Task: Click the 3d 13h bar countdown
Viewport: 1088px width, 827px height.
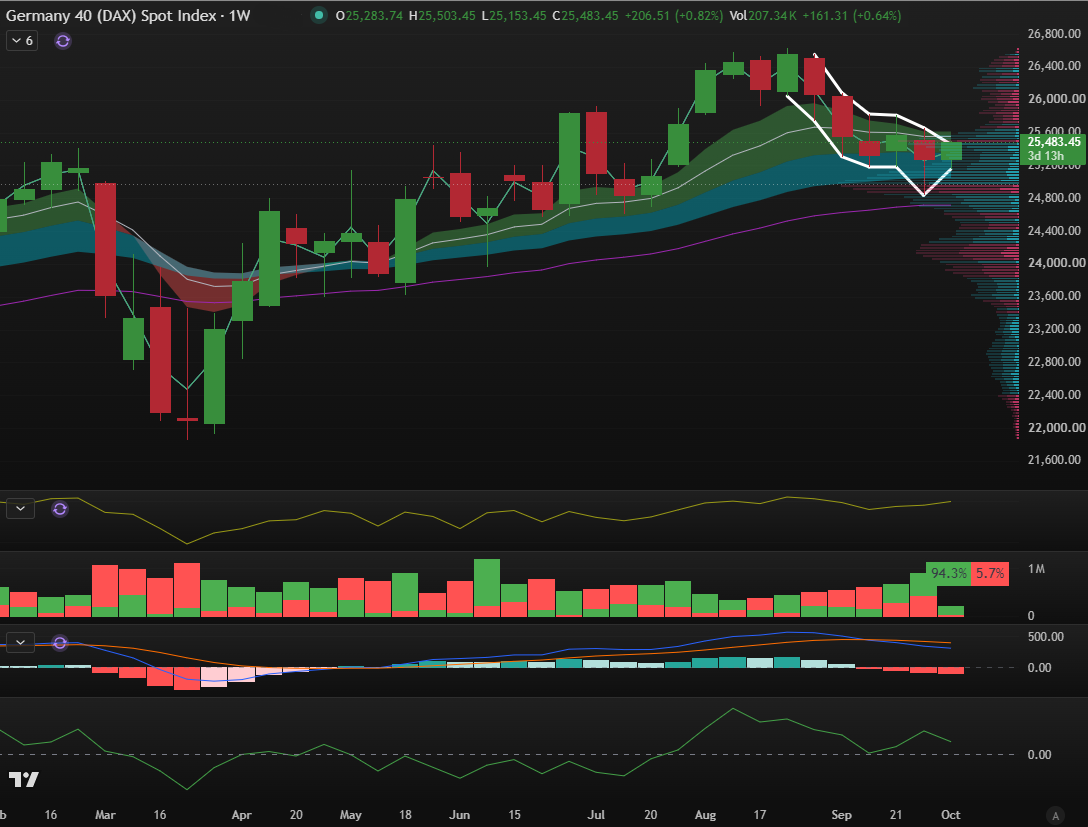Action: [x=1045, y=155]
